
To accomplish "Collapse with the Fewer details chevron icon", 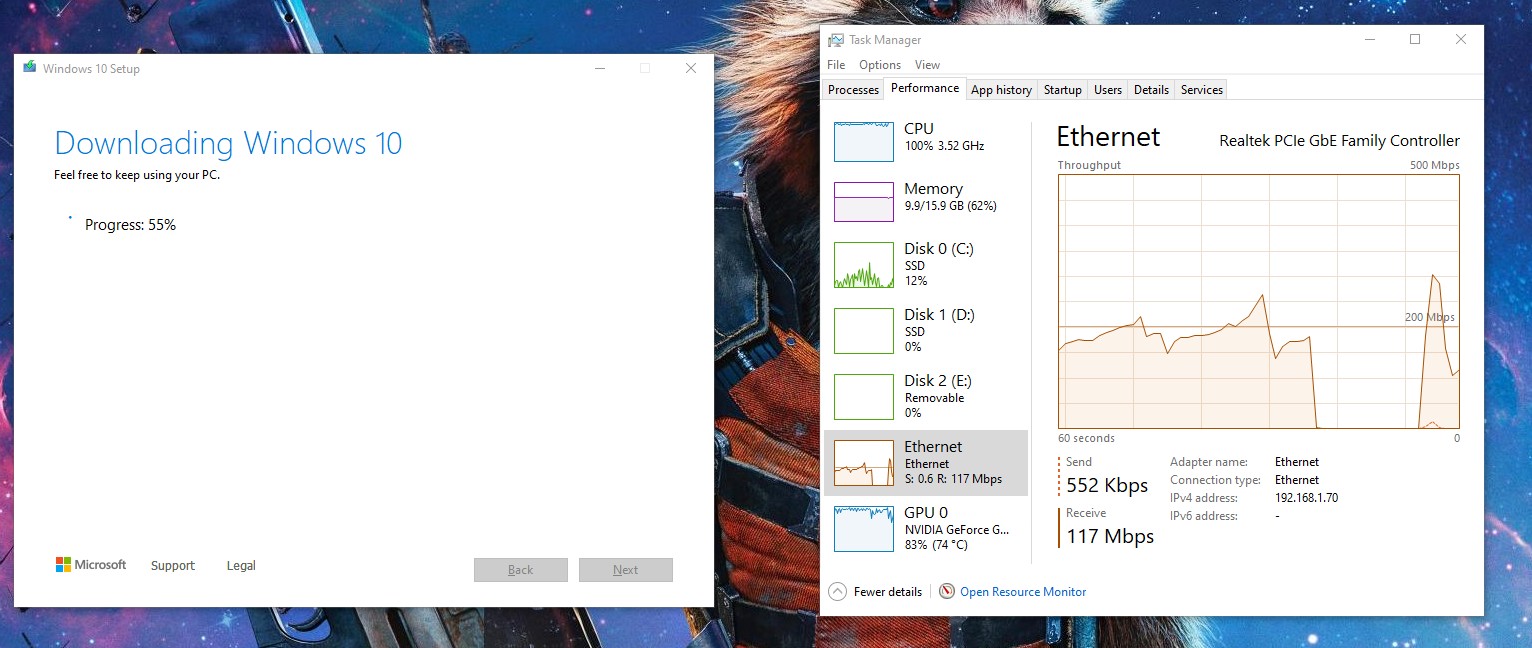I will tap(838, 592).
